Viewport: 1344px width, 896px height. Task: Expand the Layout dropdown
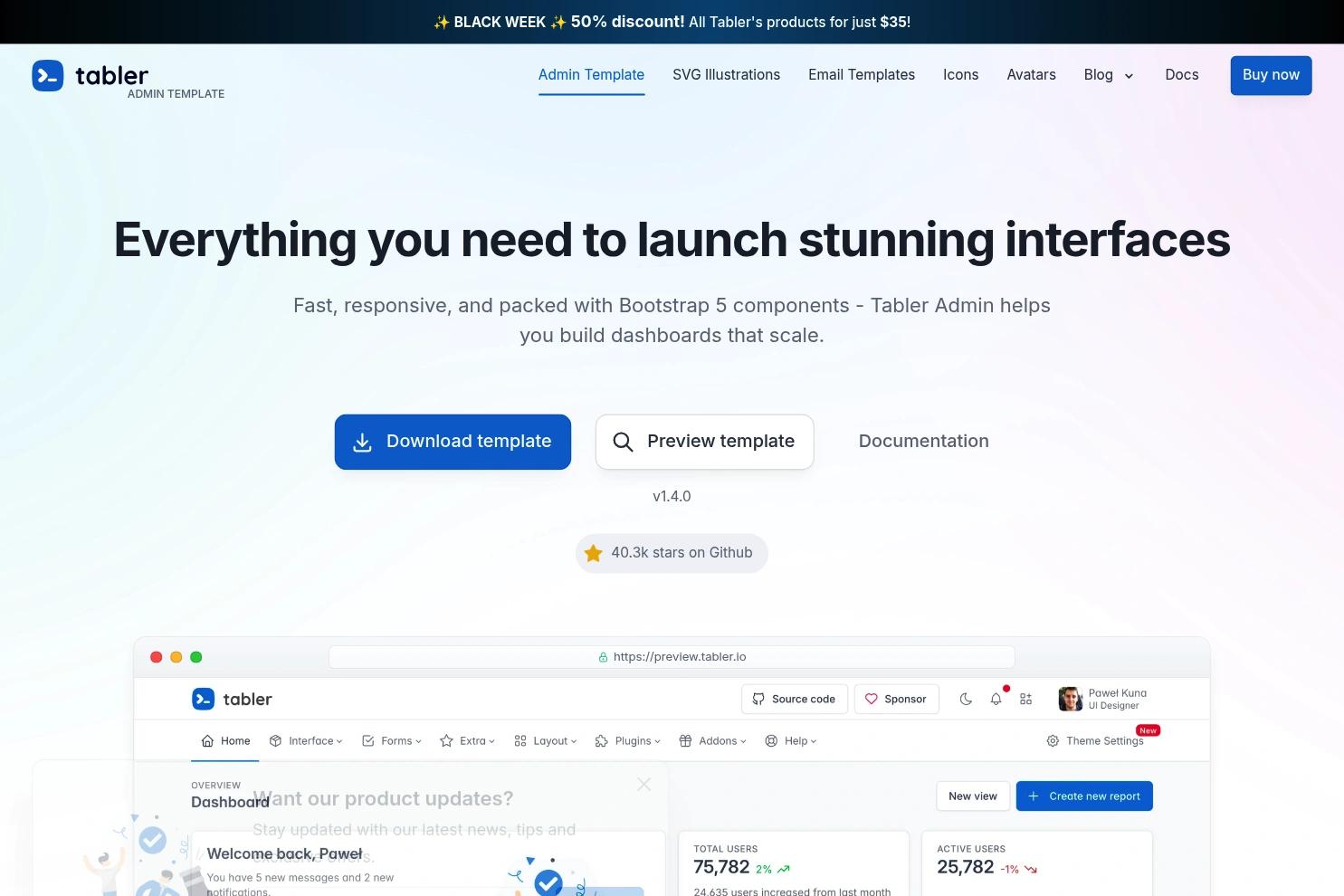[x=545, y=740]
